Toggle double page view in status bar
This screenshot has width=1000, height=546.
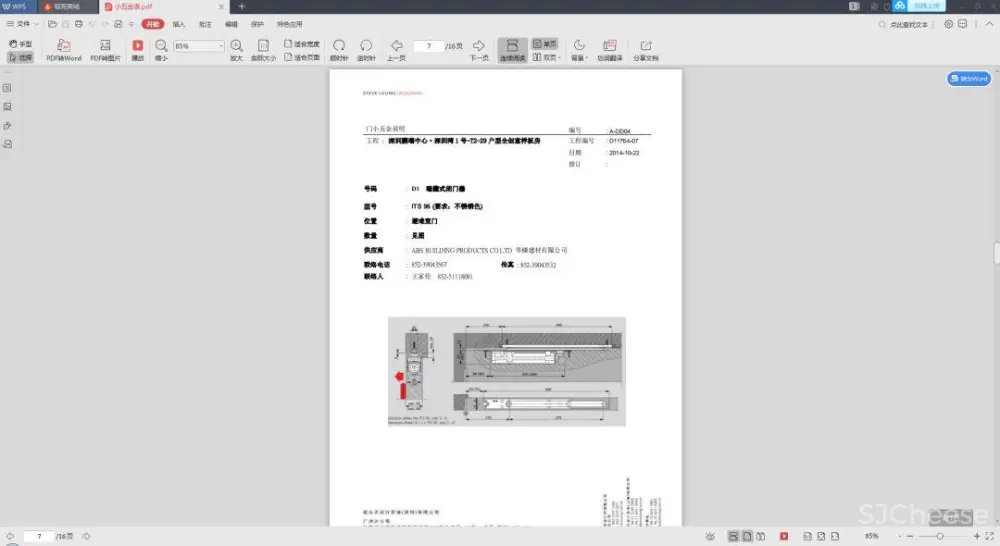click(x=760, y=536)
